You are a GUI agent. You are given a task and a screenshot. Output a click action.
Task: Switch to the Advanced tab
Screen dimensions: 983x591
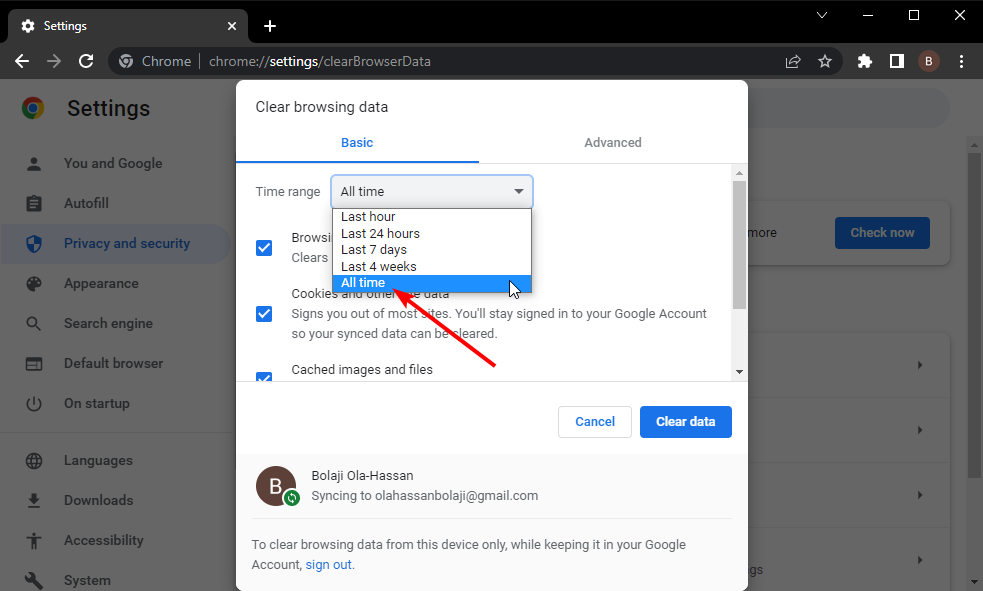click(x=612, y=142)
